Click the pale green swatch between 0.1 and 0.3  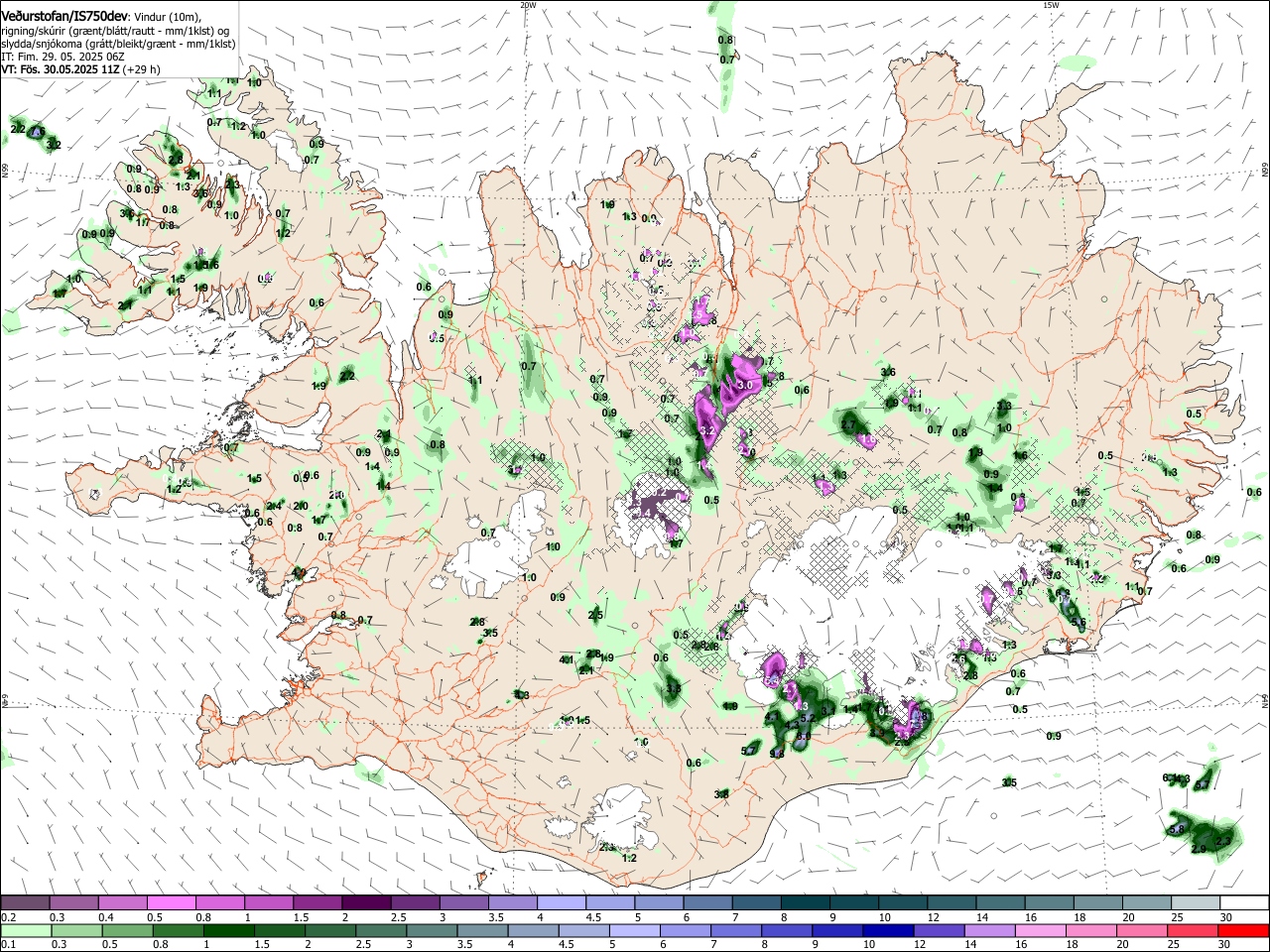coord(24,930)
